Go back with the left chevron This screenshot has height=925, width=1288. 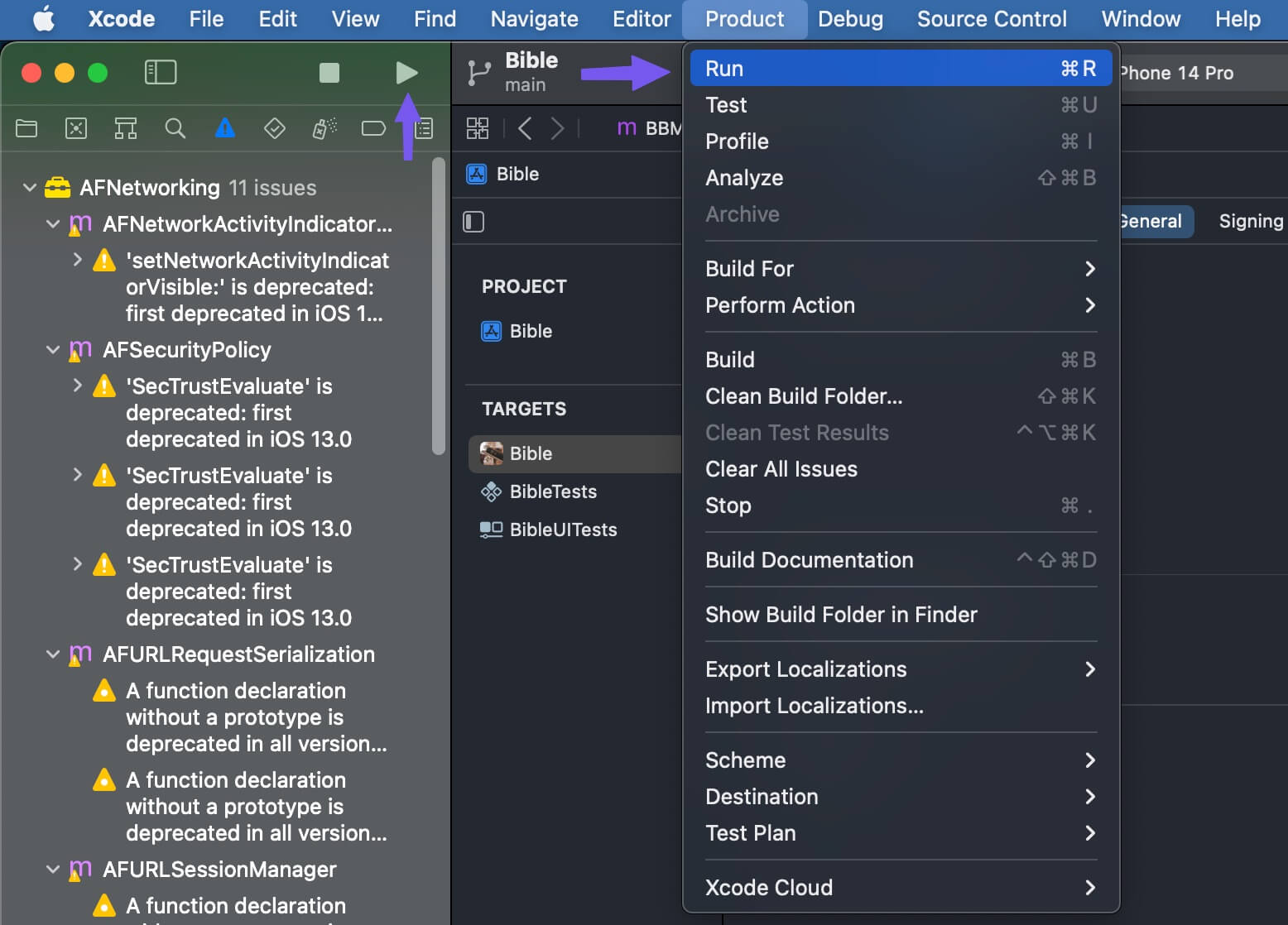click(525, 128)
